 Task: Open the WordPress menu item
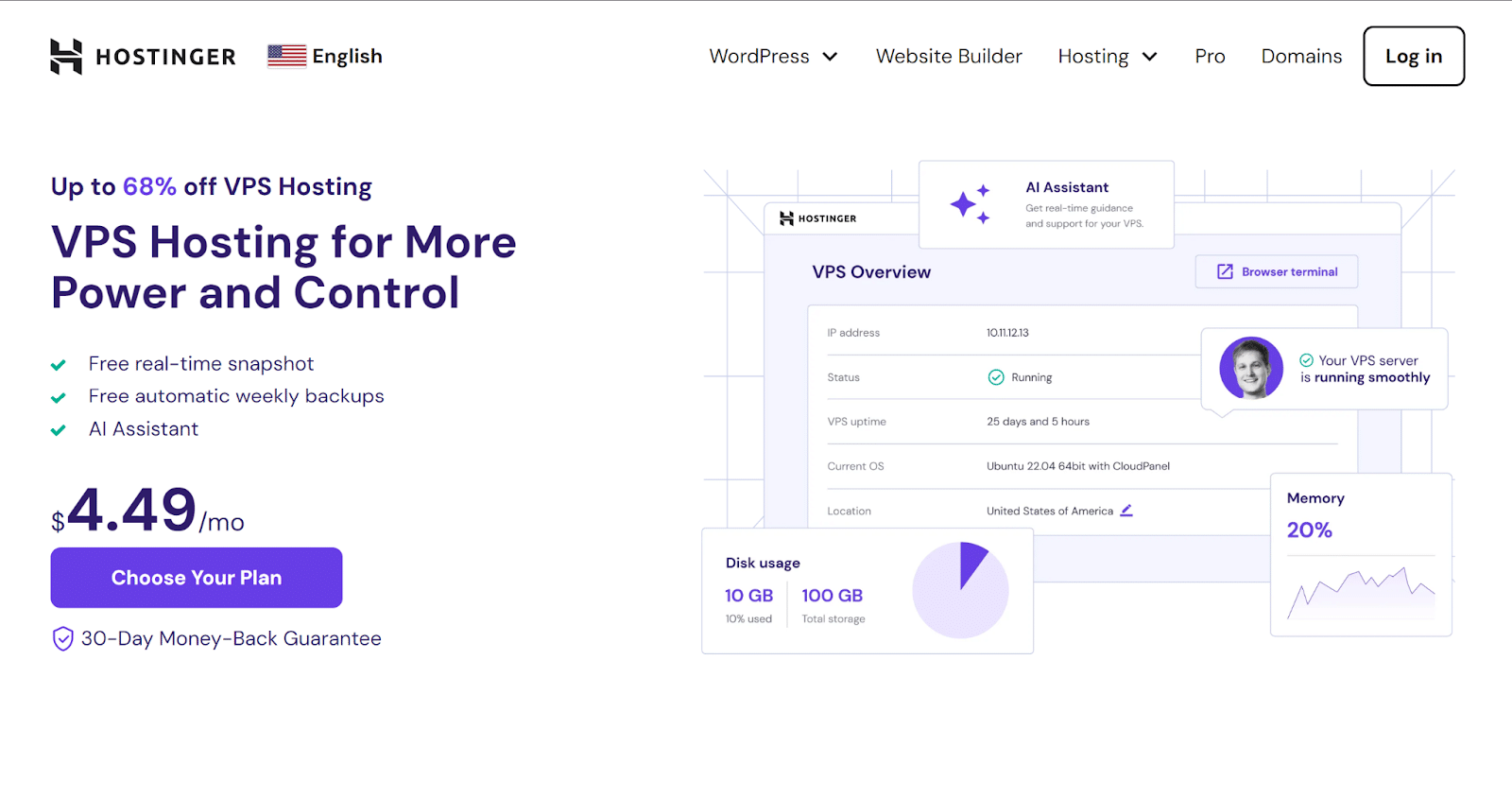(x=759, y=56)
